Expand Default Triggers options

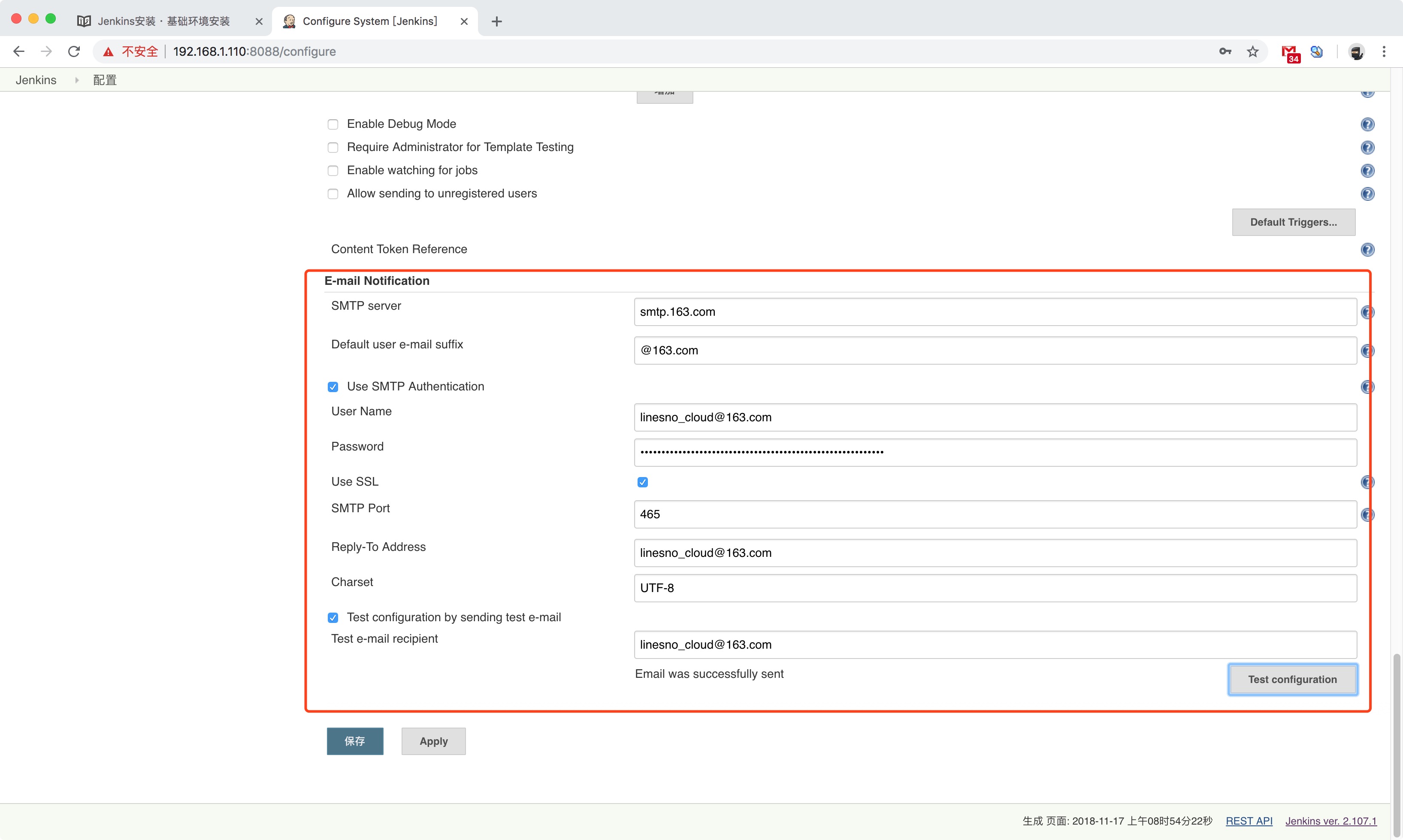(1293, 223)
